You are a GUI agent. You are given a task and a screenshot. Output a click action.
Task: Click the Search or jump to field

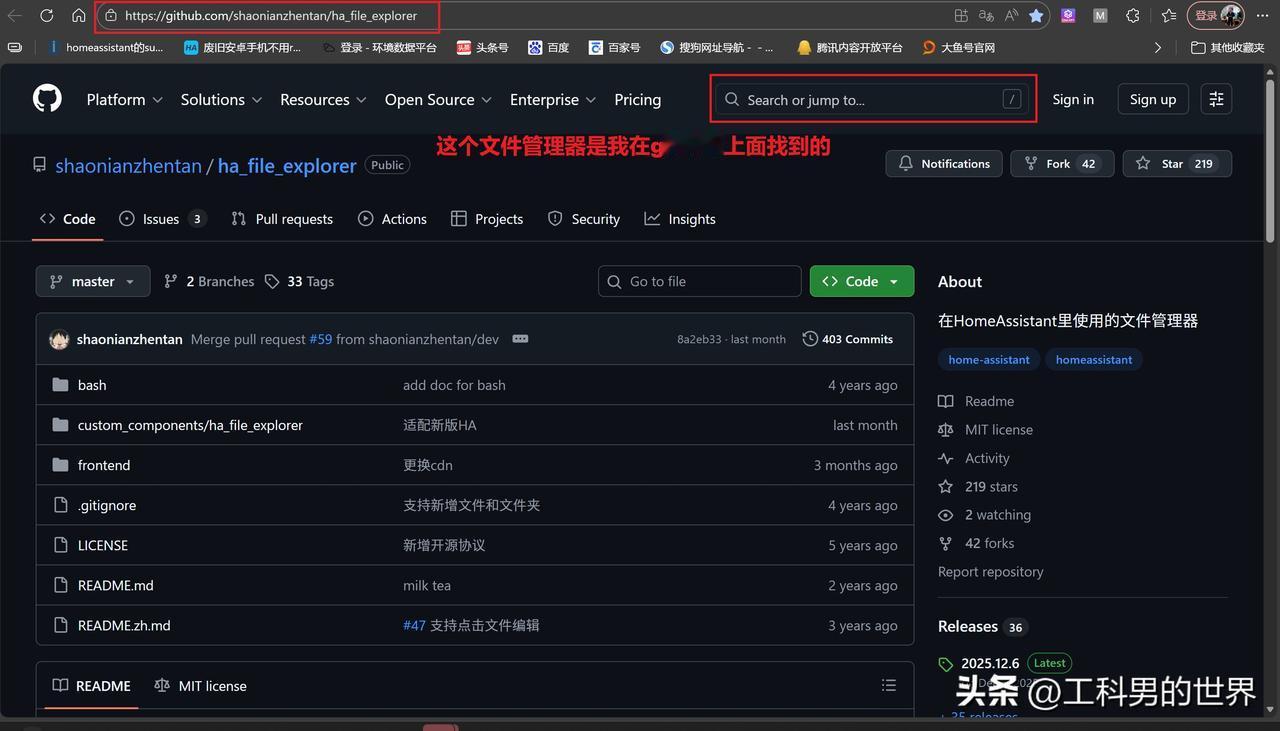point(873,99)
